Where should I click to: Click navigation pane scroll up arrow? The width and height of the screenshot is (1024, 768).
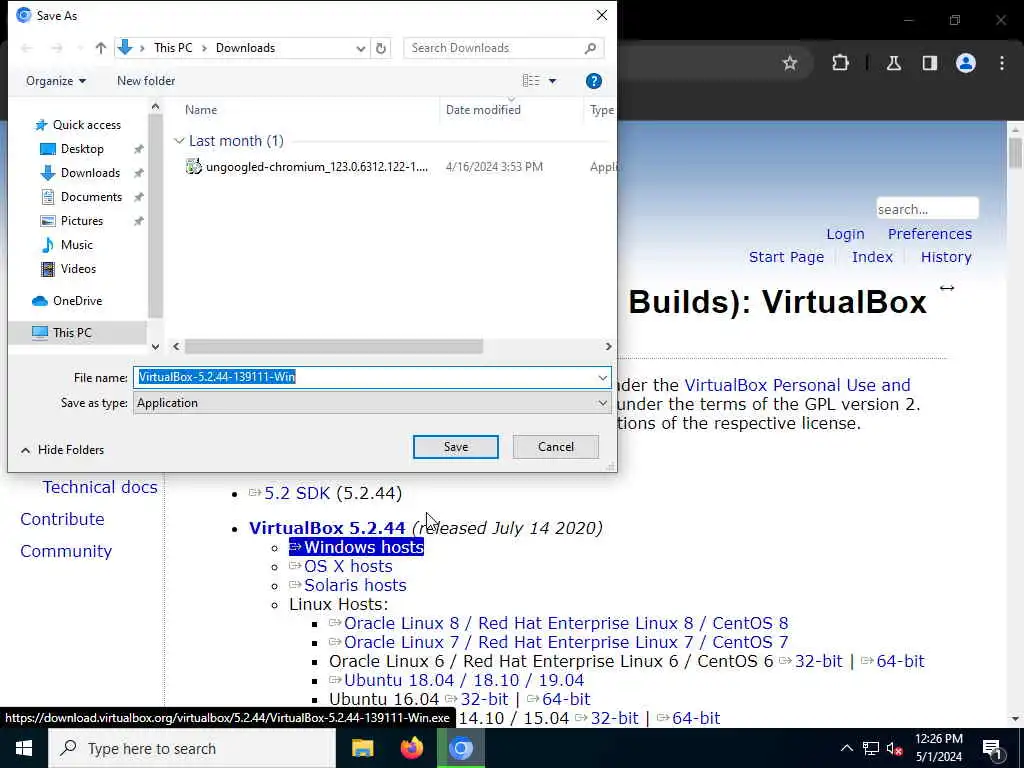155,106
